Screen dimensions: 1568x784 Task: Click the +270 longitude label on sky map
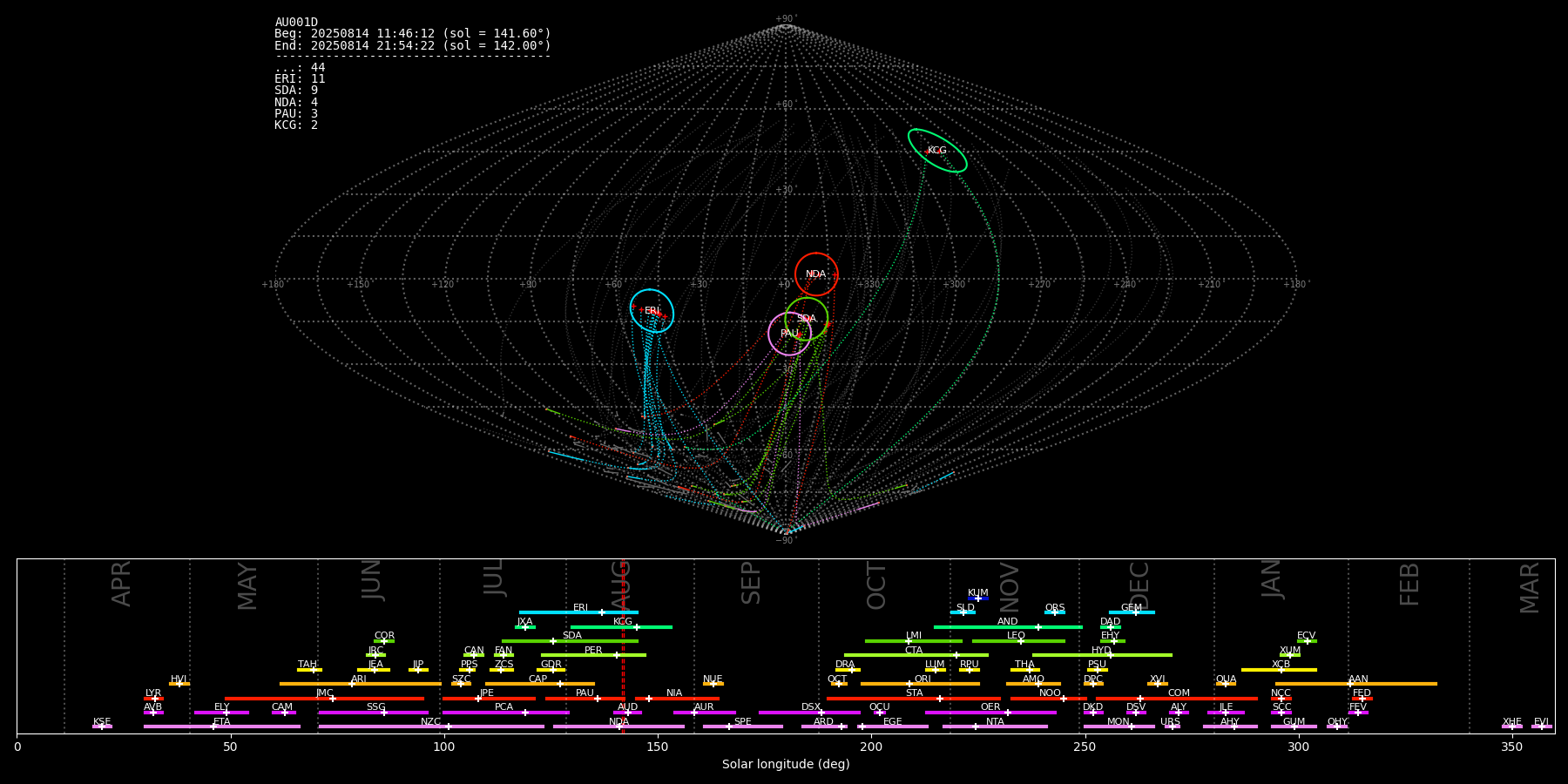[1039, 284]
